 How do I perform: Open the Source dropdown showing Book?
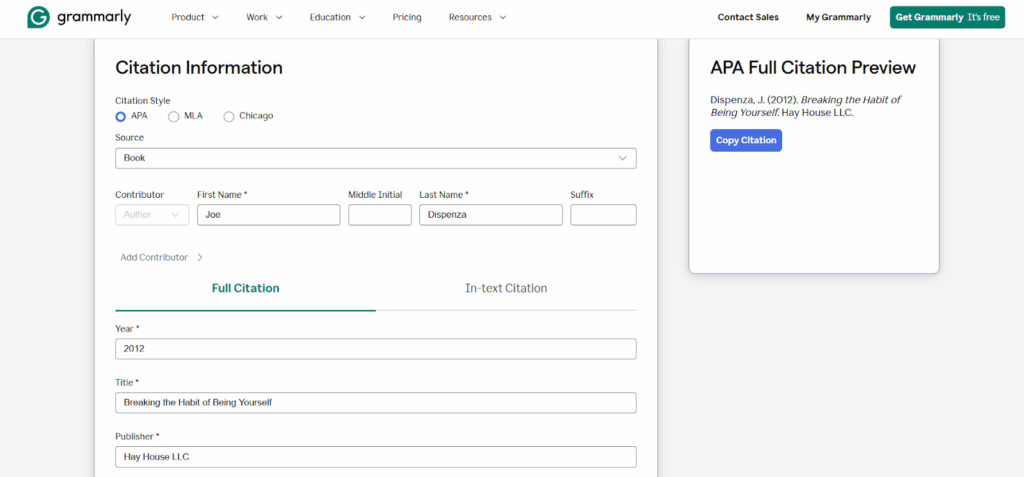[x=376, y=158]
